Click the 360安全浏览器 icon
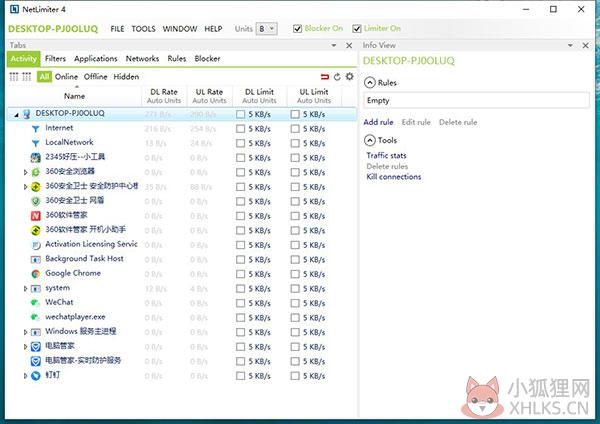600x424 pixels. coord(36,172)
